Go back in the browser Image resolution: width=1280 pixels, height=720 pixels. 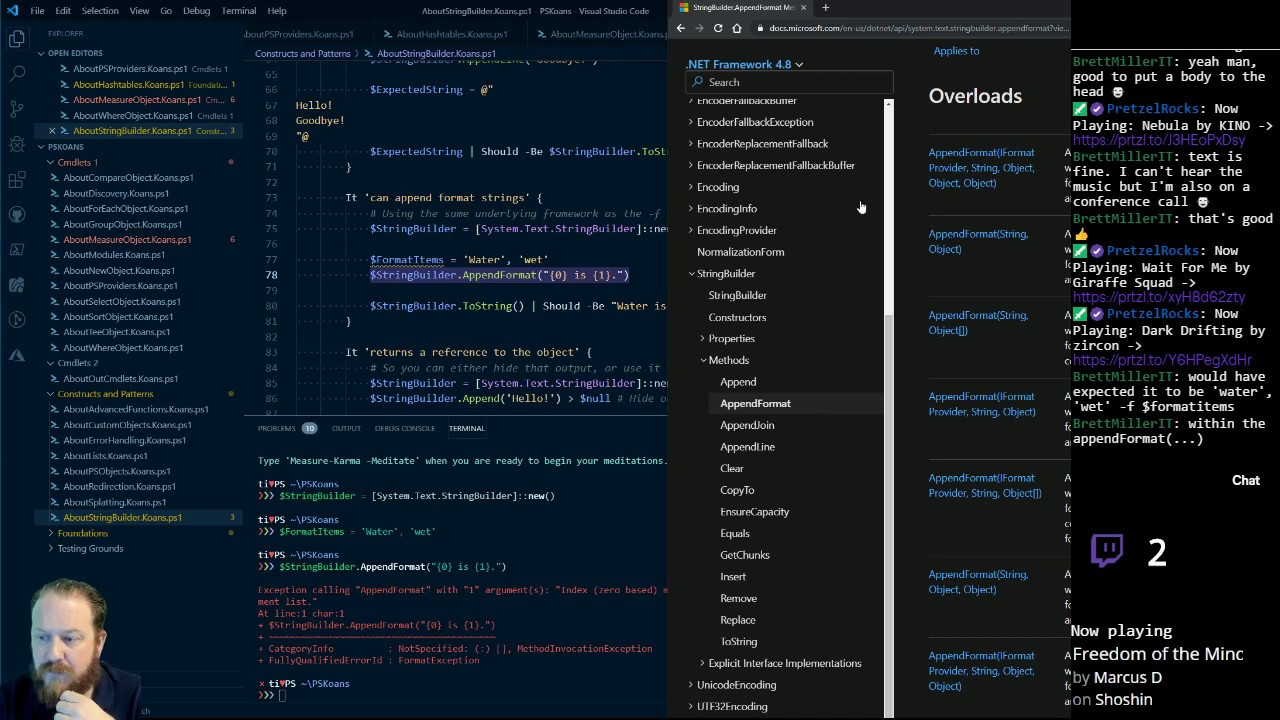click(681, 28)
